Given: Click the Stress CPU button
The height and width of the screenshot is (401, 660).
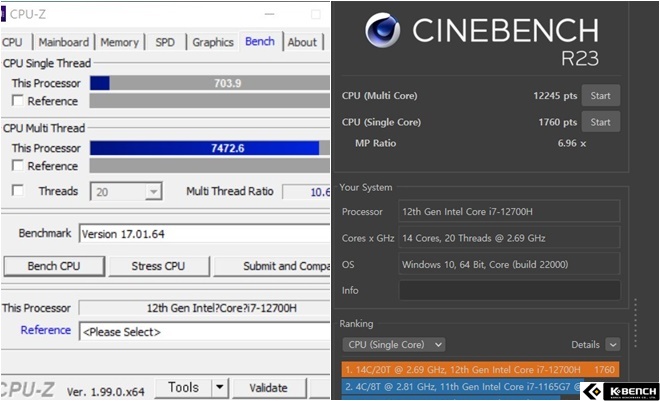Looking at the screenshot, I should click(x=158, y=266).
